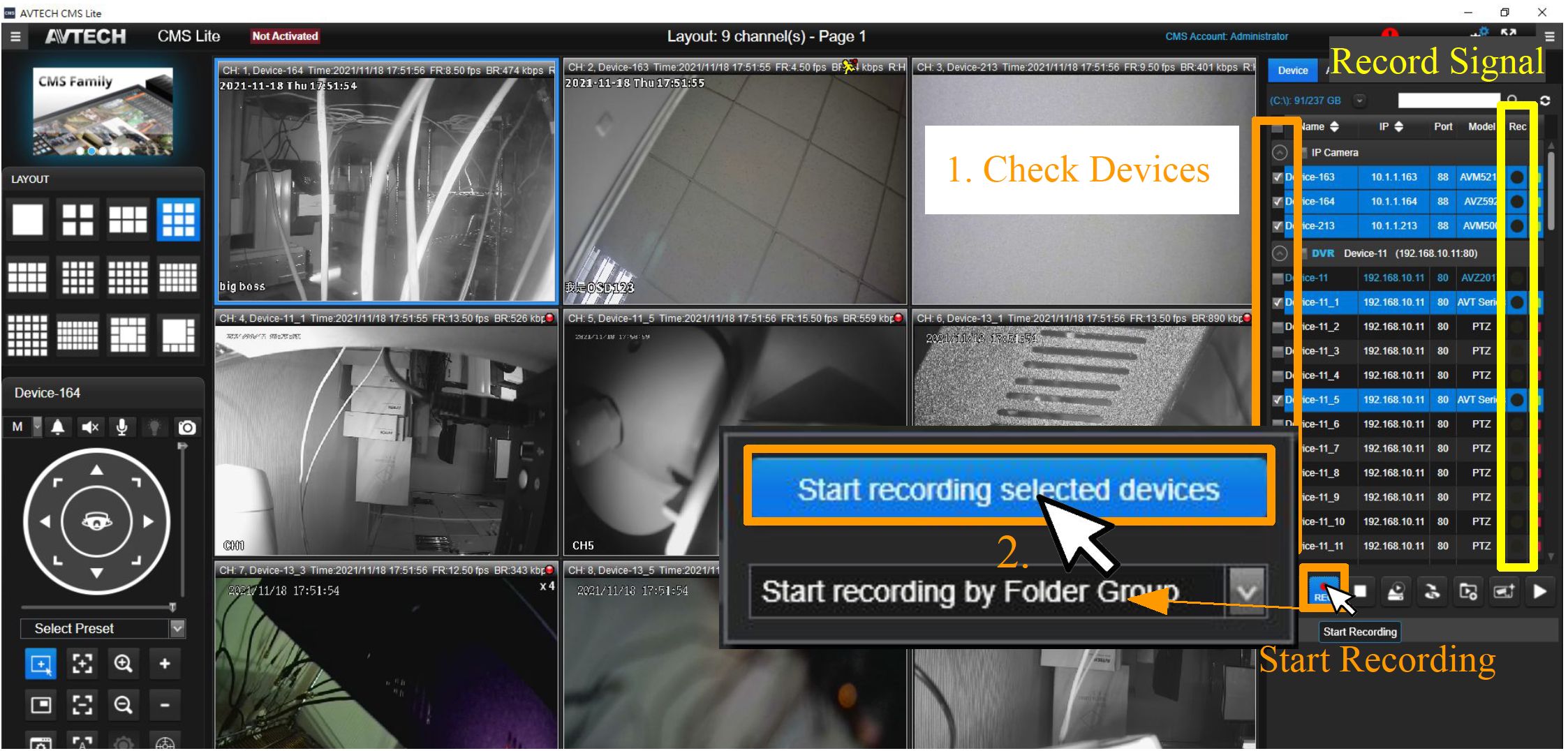
Task: Pan the PTZ camera right
Action: tap(149, 521)
